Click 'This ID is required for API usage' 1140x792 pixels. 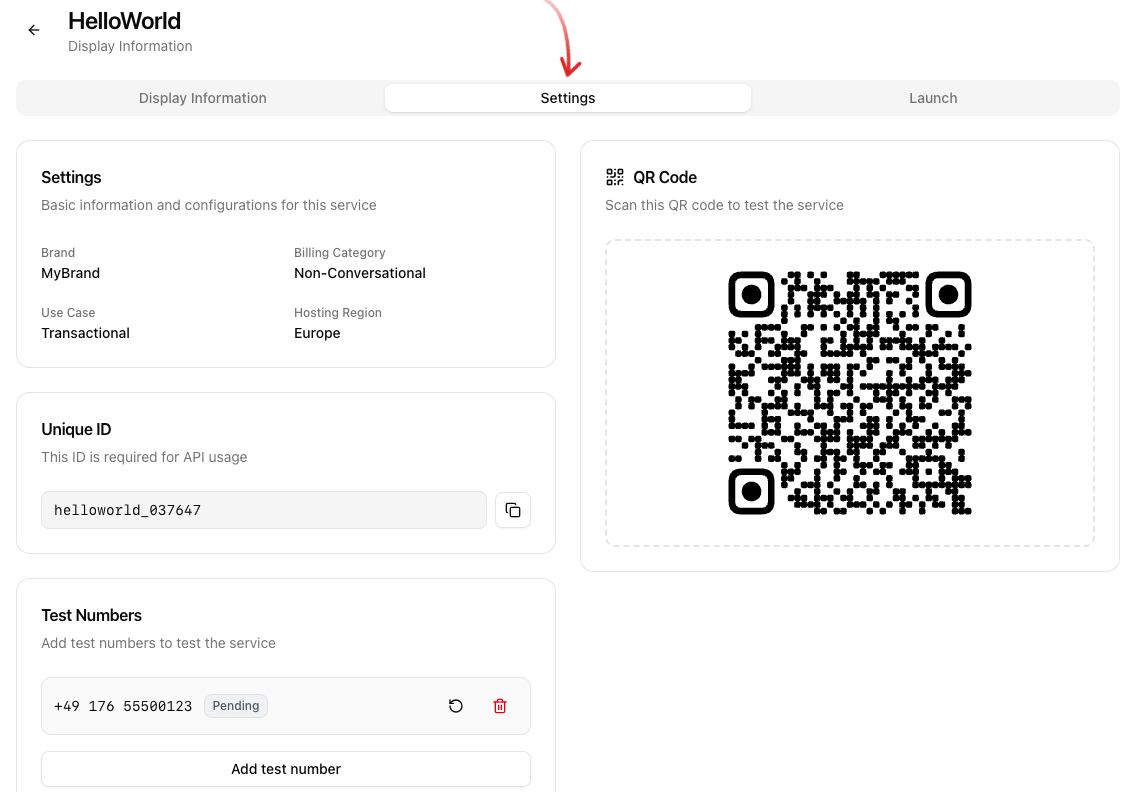coord(144,457)
